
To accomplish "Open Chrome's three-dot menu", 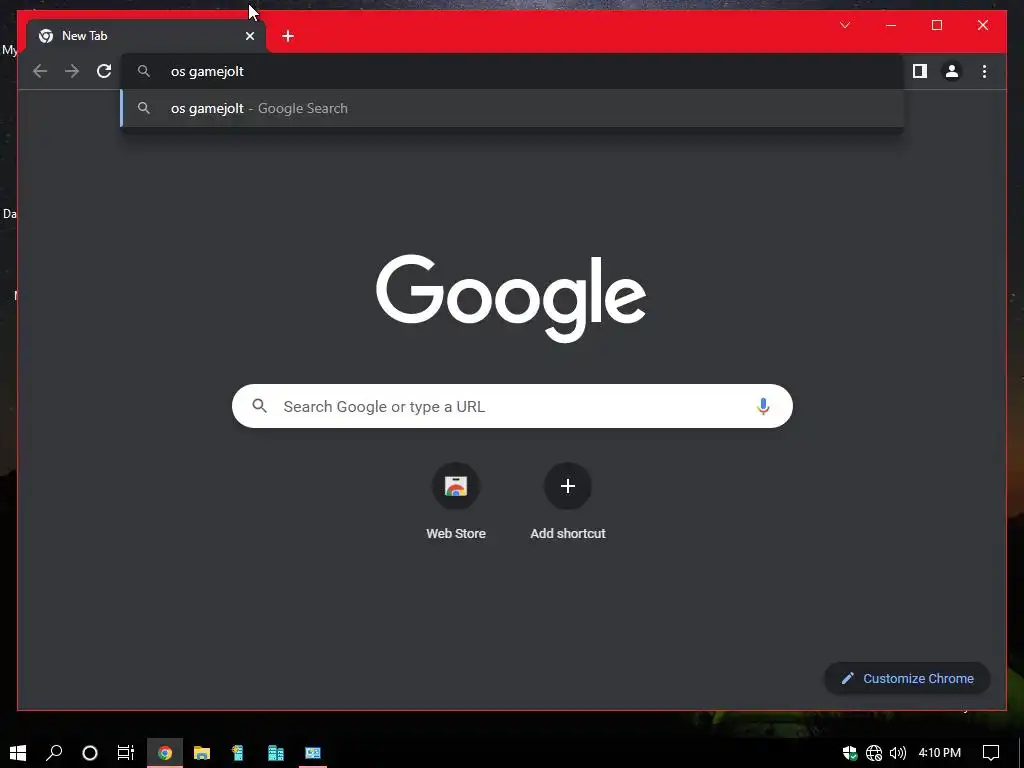I will [x=984, y=71].
